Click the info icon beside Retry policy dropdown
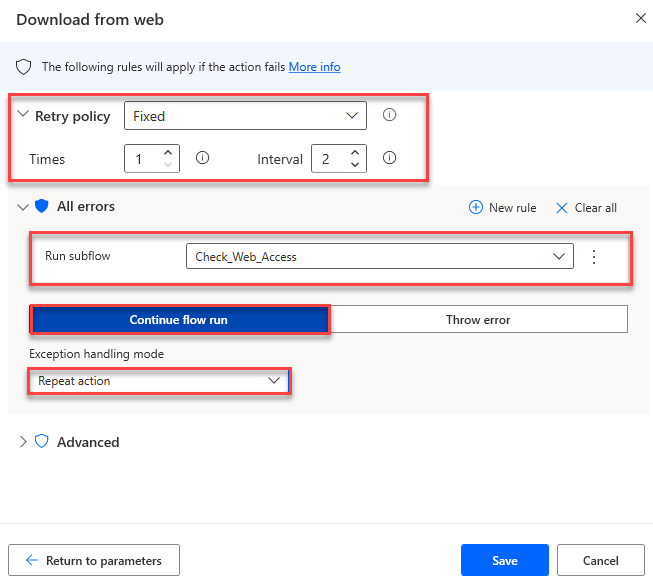This screenshot has width=653, height=588. pyautogui.click(x=389, y=115)
